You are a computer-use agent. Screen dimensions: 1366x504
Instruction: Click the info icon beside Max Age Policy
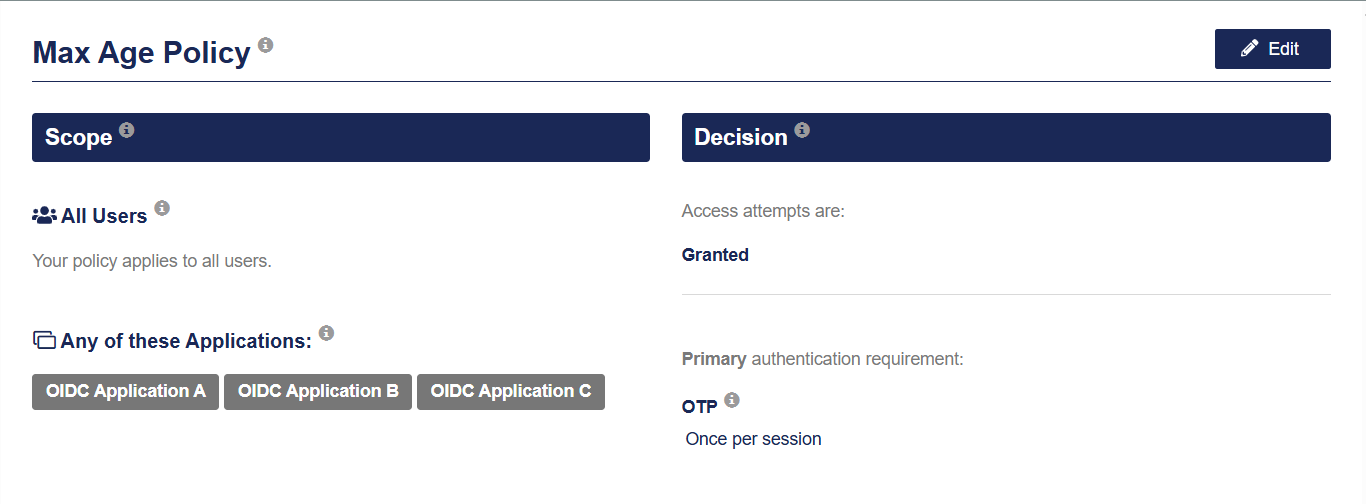point(265,45)
